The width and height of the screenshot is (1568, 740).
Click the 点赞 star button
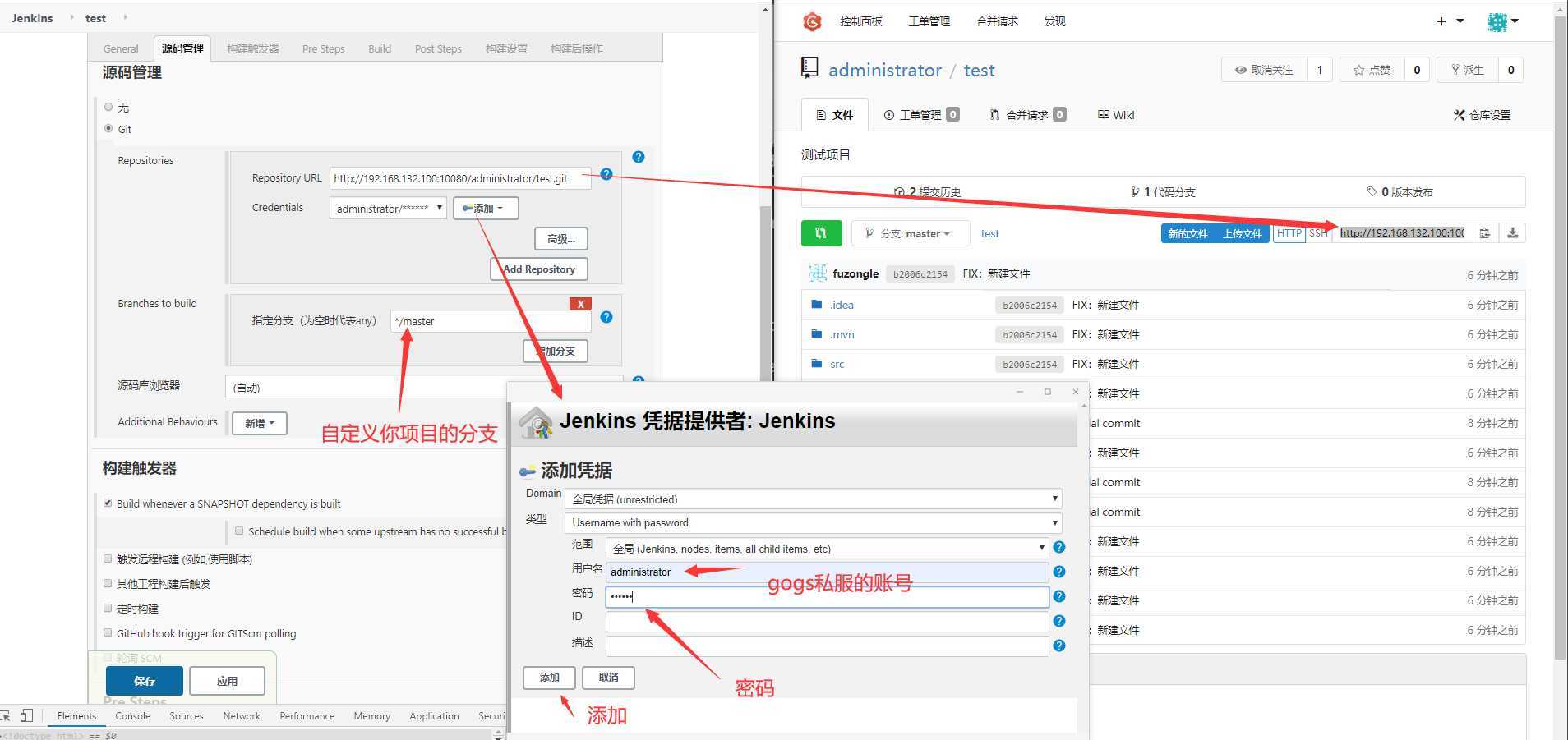[1372, 70]
